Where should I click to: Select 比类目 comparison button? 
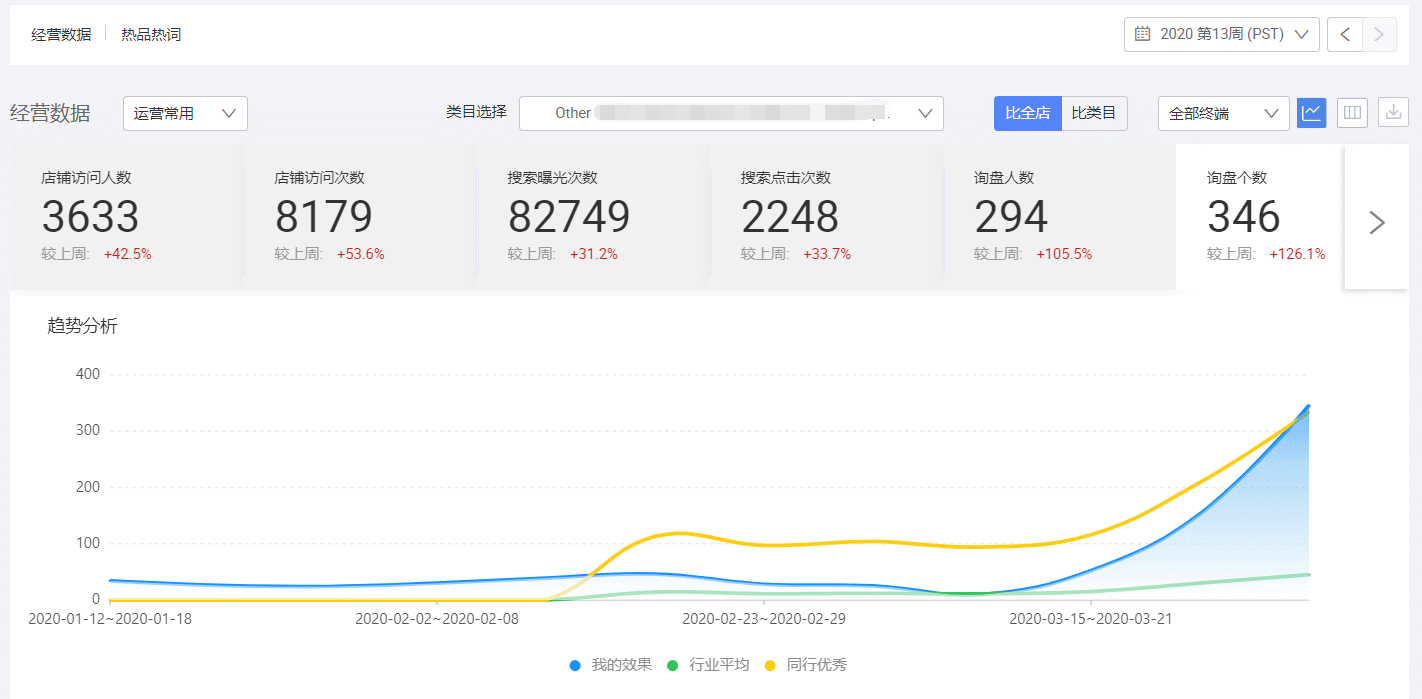[1093, 113]
